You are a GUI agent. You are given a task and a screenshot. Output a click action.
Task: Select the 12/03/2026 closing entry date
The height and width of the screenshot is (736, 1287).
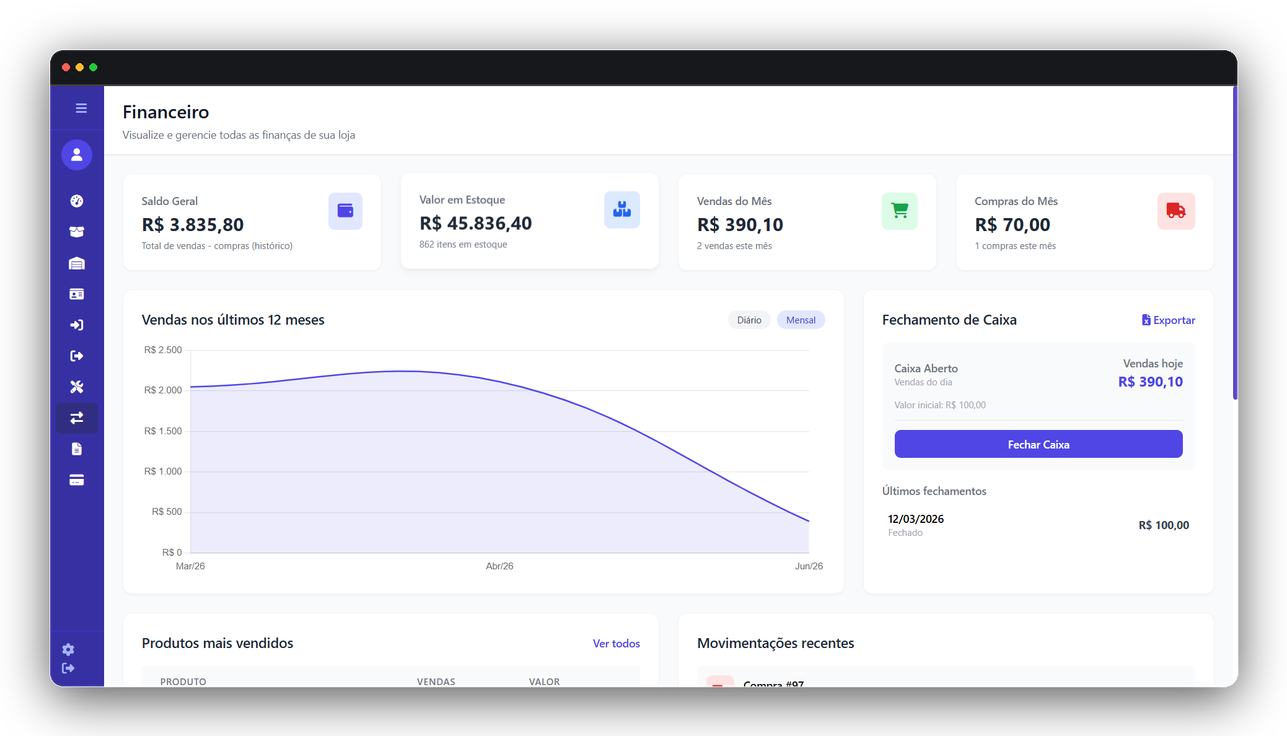coord(916,519)
